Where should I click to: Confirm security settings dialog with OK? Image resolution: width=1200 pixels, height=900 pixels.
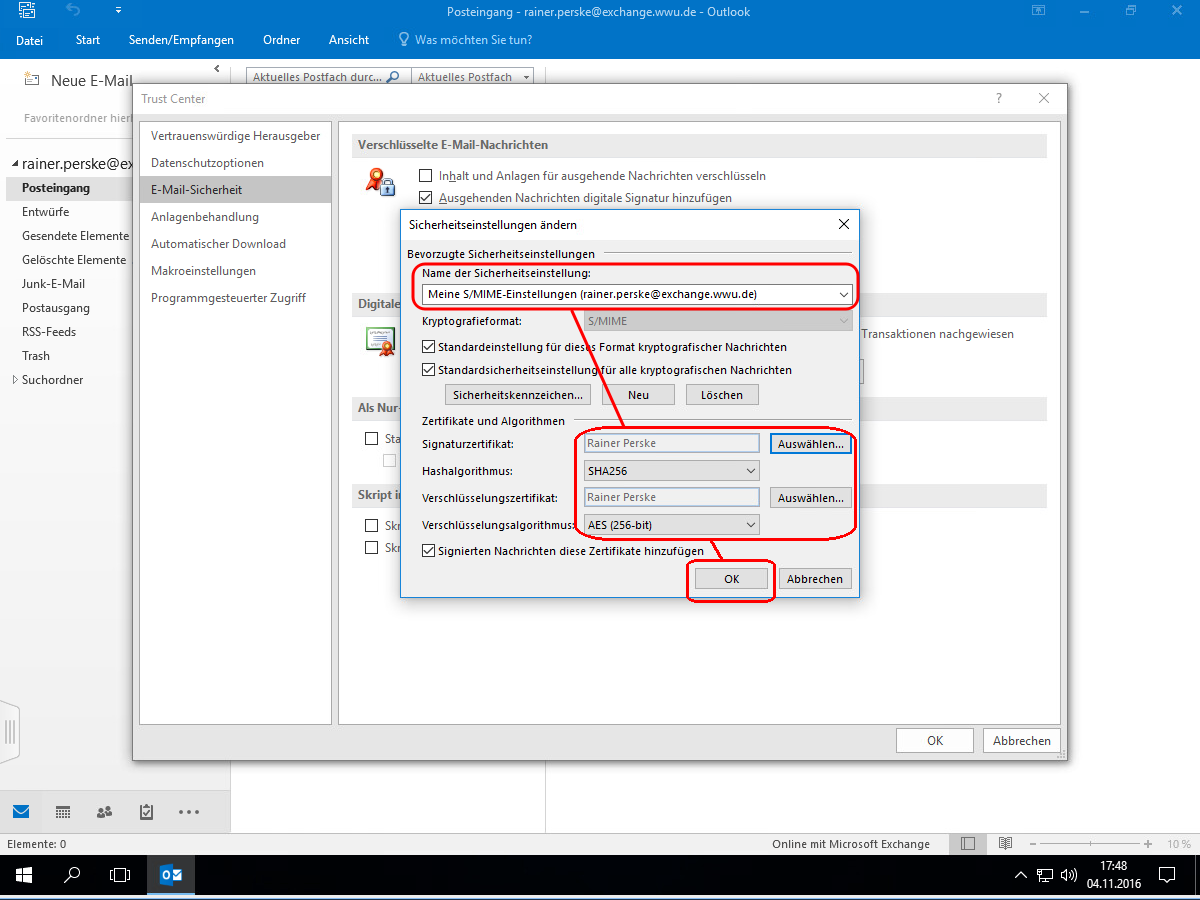[x=731, y=579]
